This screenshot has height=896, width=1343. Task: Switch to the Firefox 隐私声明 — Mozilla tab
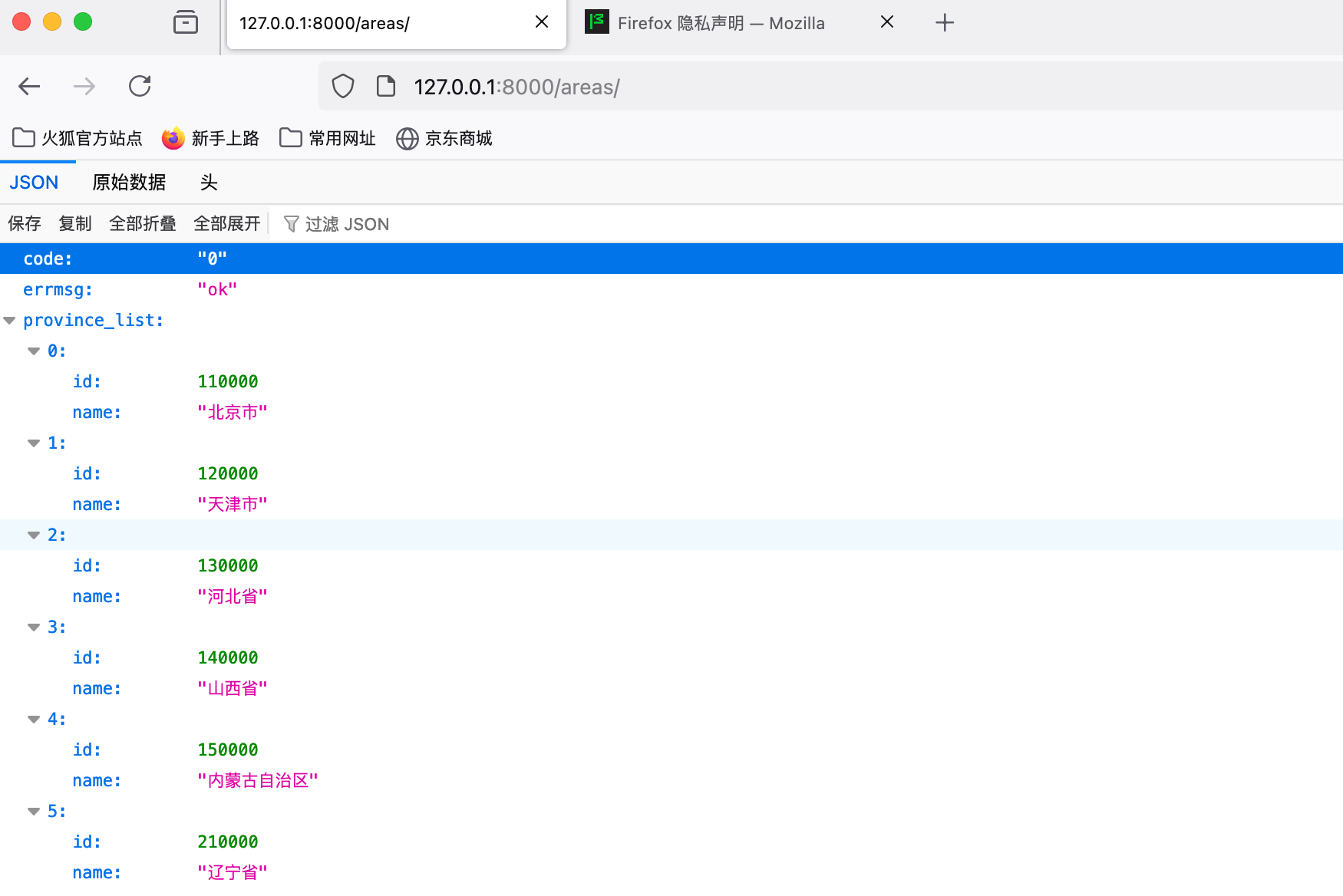click(721, 23)
